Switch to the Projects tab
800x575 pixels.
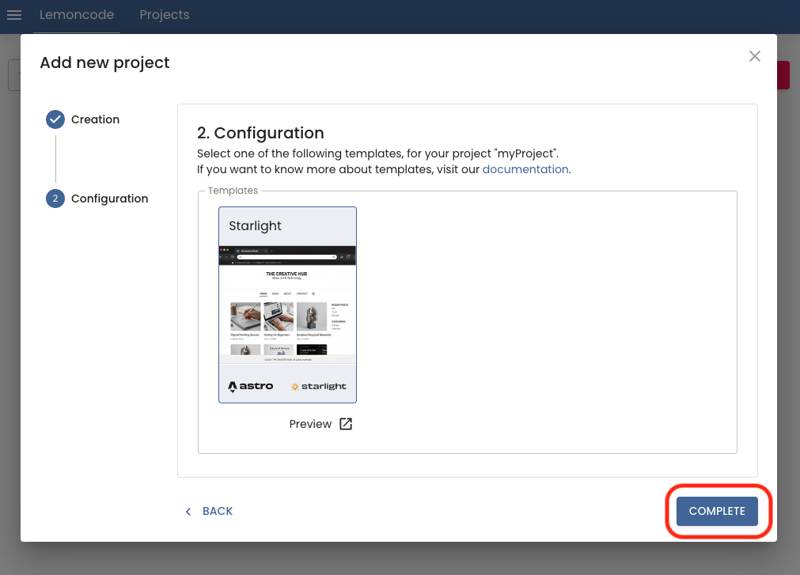pos(164,15)
